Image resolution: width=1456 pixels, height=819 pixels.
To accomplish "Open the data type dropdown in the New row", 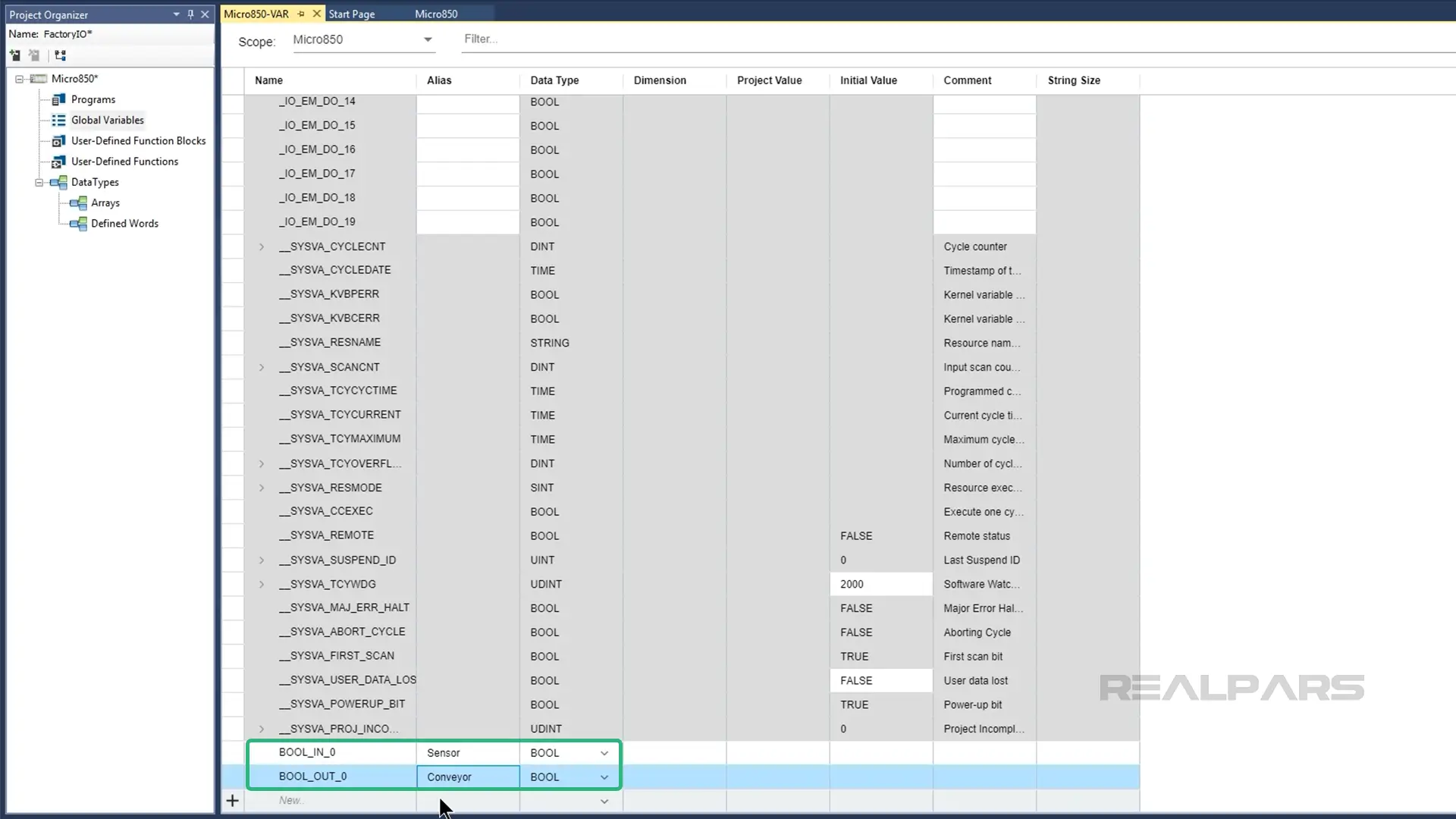I will click(x=604, y=802).
